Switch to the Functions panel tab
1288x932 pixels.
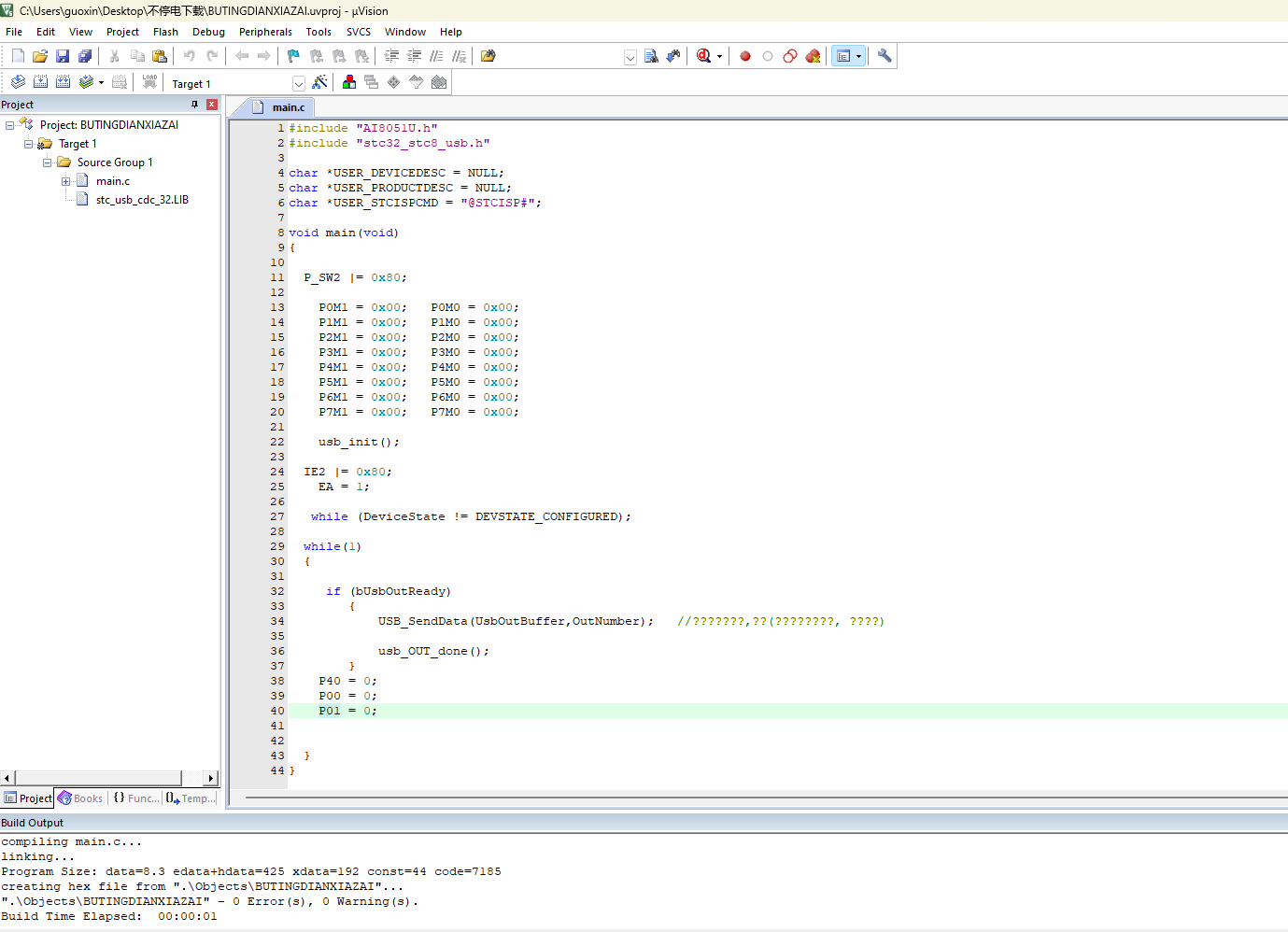[x=135, y=798]
